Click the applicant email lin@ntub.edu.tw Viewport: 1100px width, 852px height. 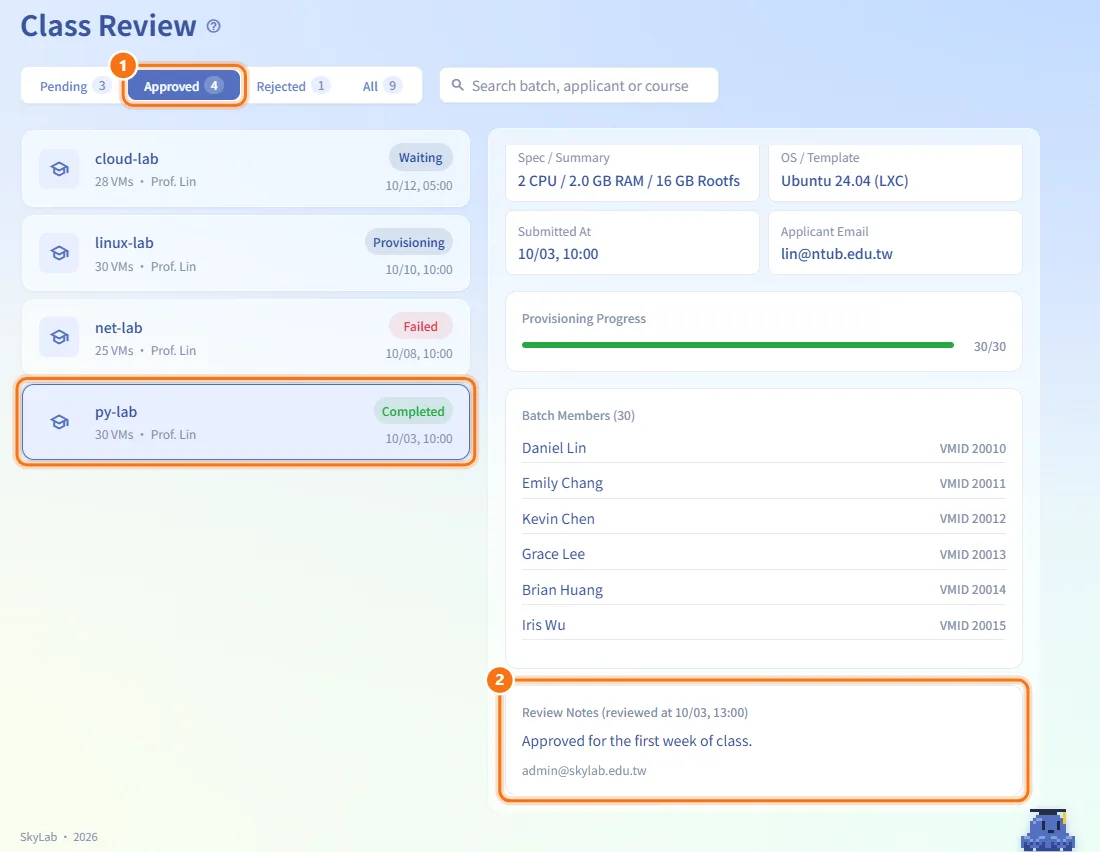(x=837, y=254)
